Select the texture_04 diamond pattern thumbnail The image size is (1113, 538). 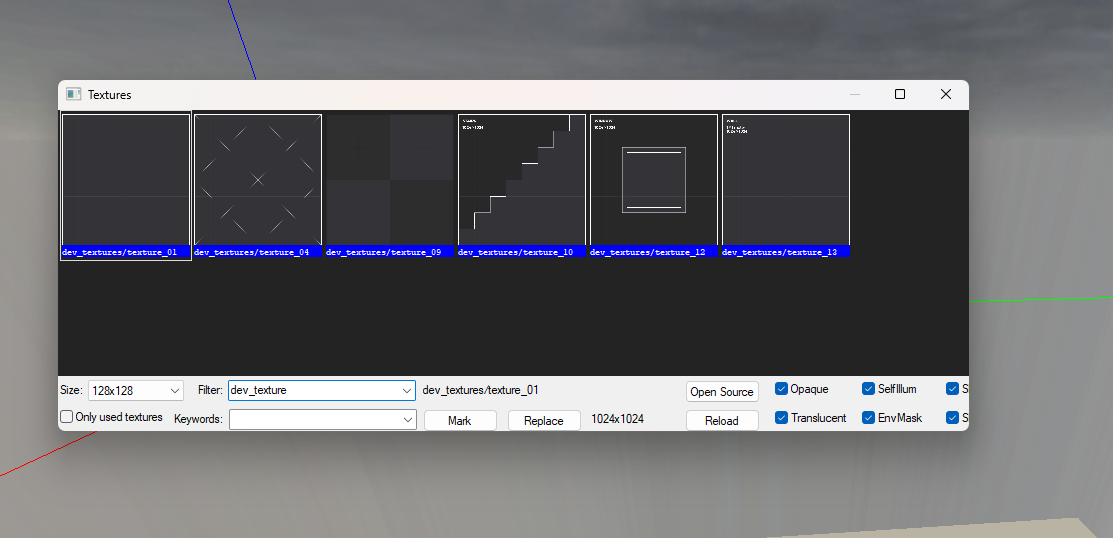258,179
